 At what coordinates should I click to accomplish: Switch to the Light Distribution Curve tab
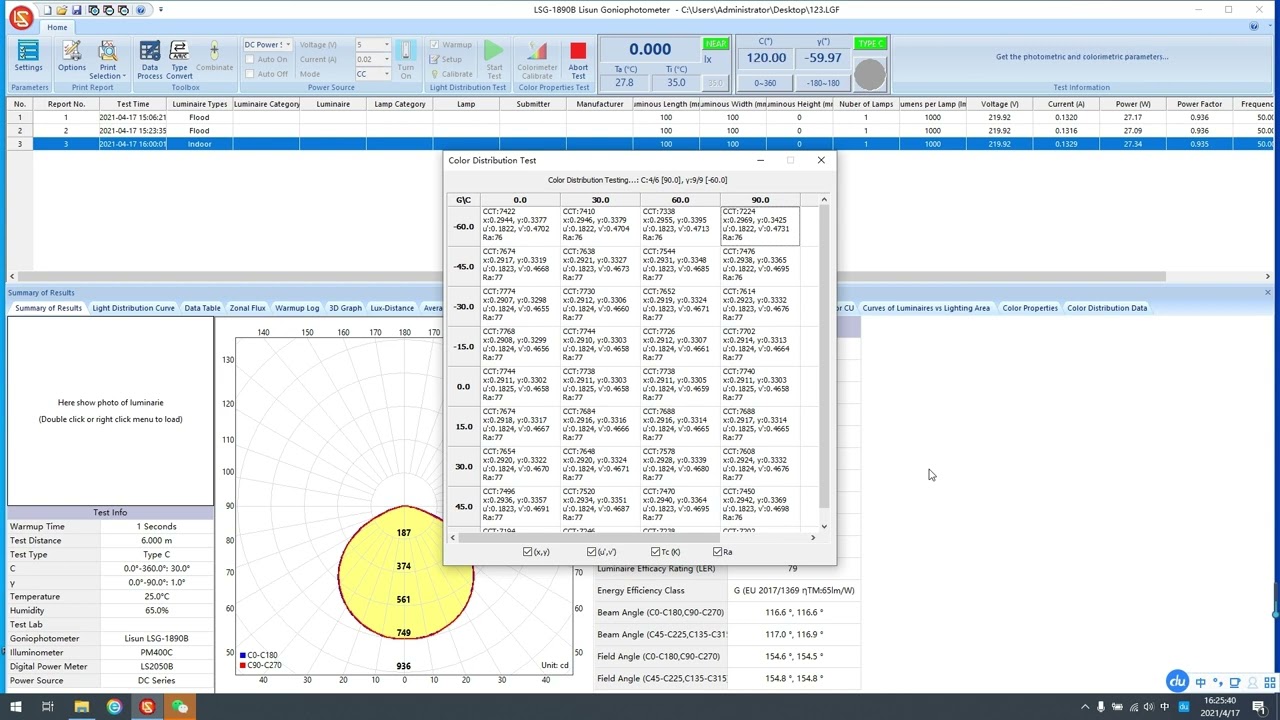(x=133, y=308)
